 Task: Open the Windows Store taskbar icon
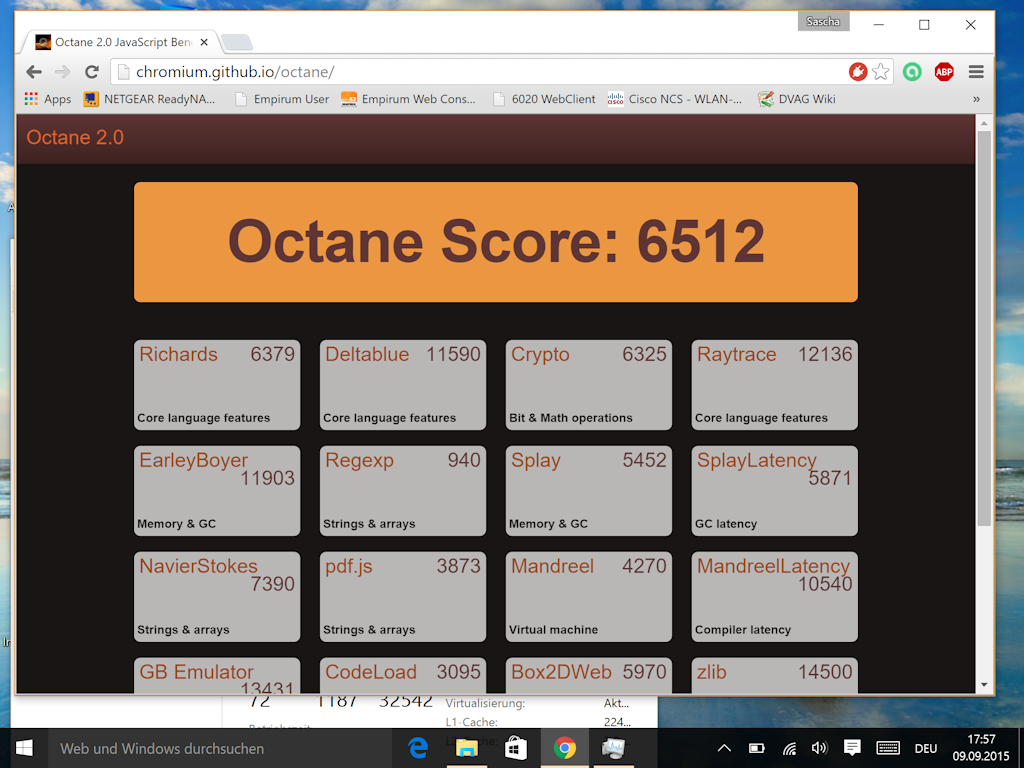[516, 748]
